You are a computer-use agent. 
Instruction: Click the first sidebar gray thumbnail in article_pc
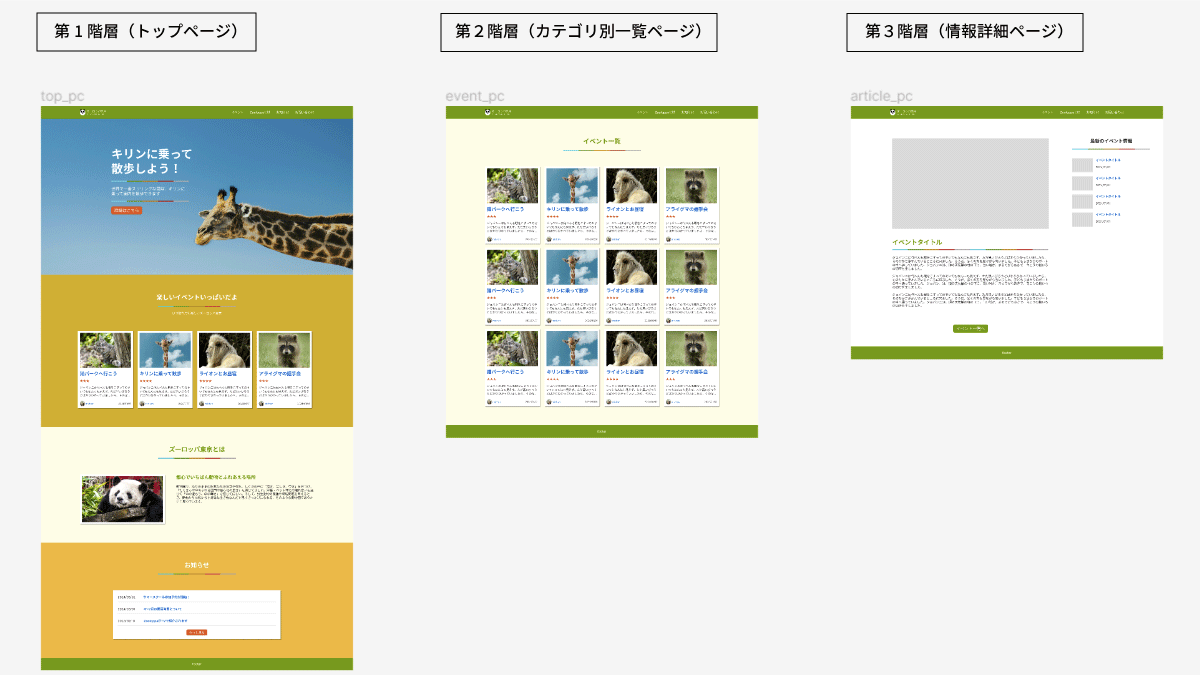[1082, 165]
